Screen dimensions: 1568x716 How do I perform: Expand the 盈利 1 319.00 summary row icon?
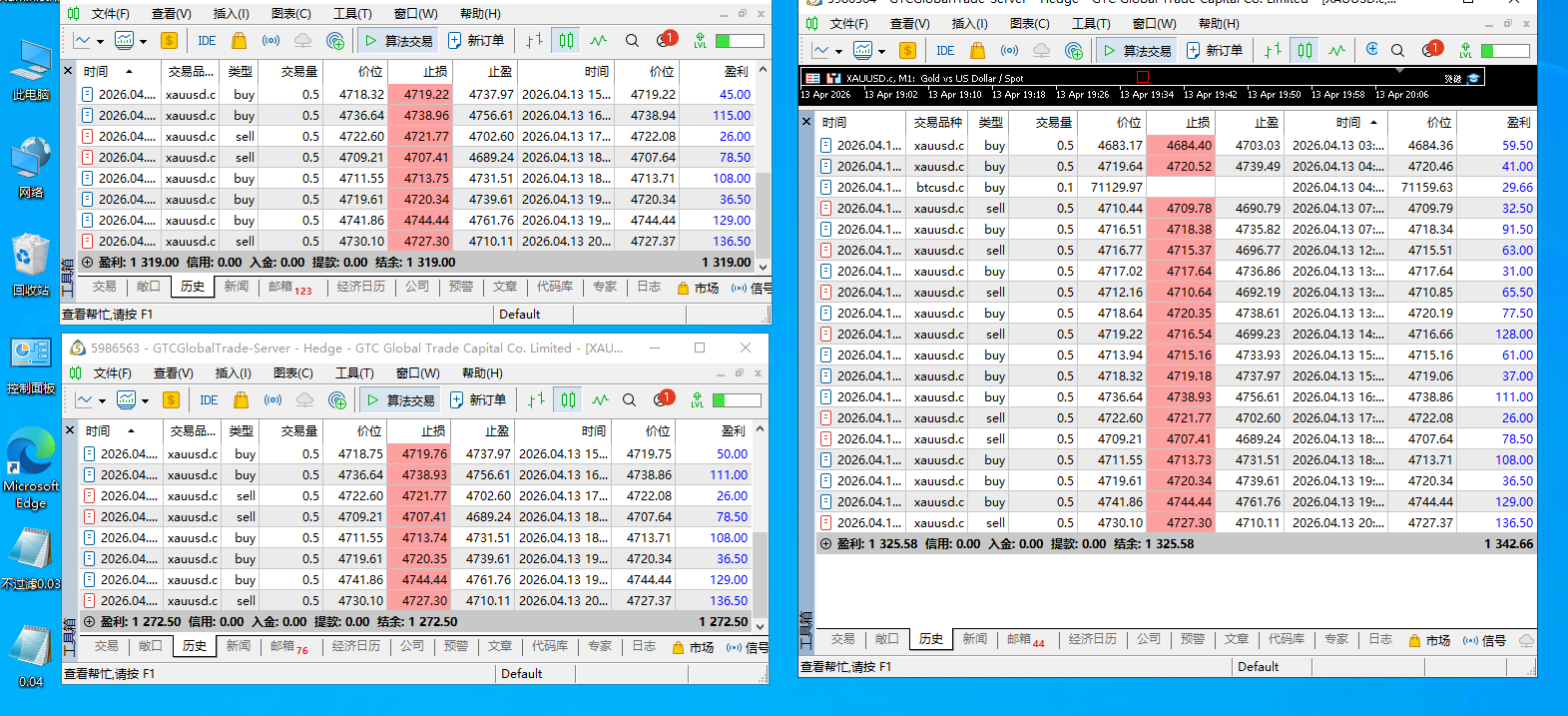click(x=87, y=263)
